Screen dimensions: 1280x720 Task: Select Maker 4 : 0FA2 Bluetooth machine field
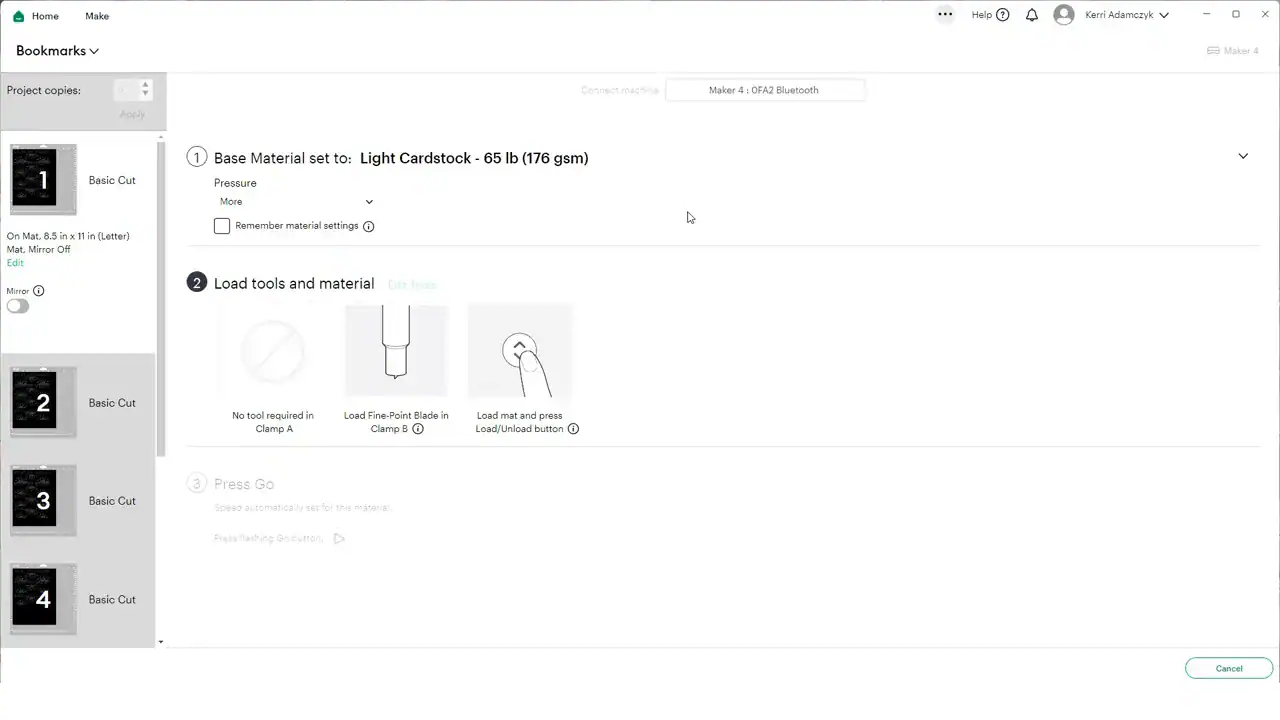point(764,90)
